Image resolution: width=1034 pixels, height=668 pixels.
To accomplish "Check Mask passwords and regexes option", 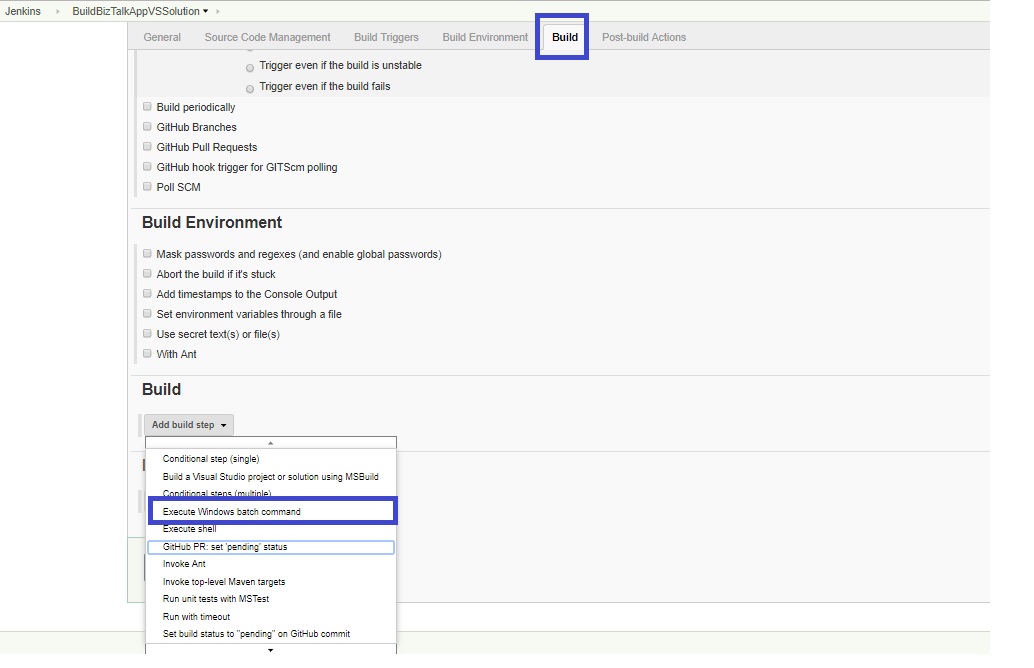I will click(147, 253).
